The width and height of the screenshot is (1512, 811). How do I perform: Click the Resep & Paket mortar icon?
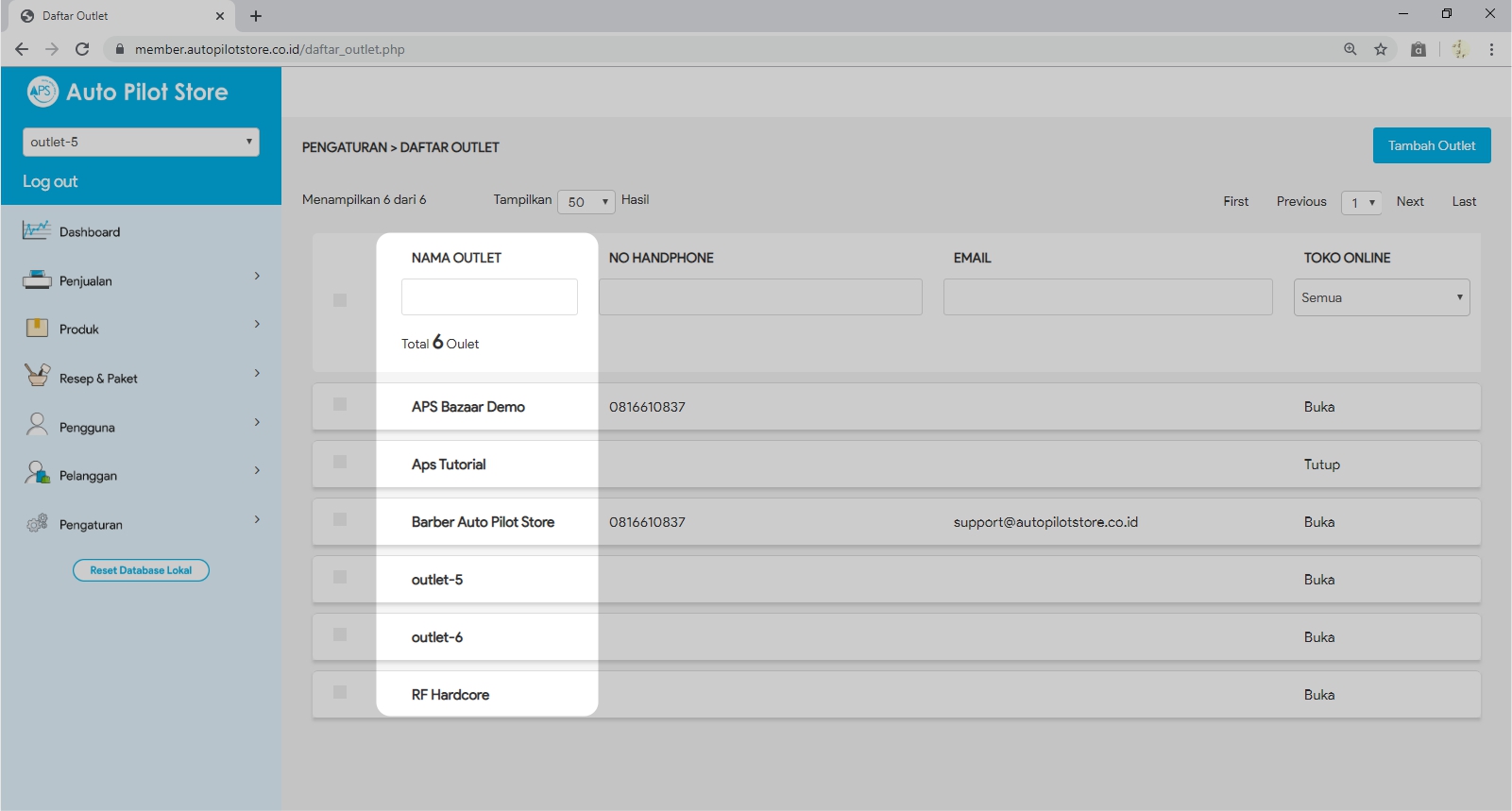coord(37,376)
